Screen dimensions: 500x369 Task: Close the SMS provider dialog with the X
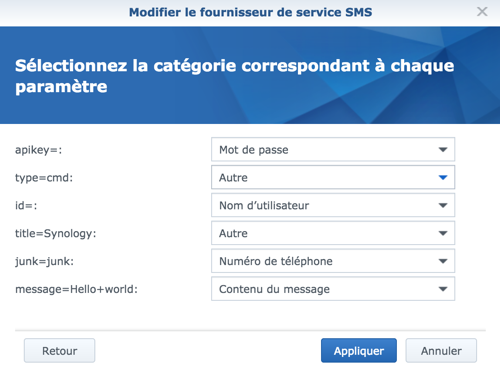pyautogui.click(x=482, y=12)
